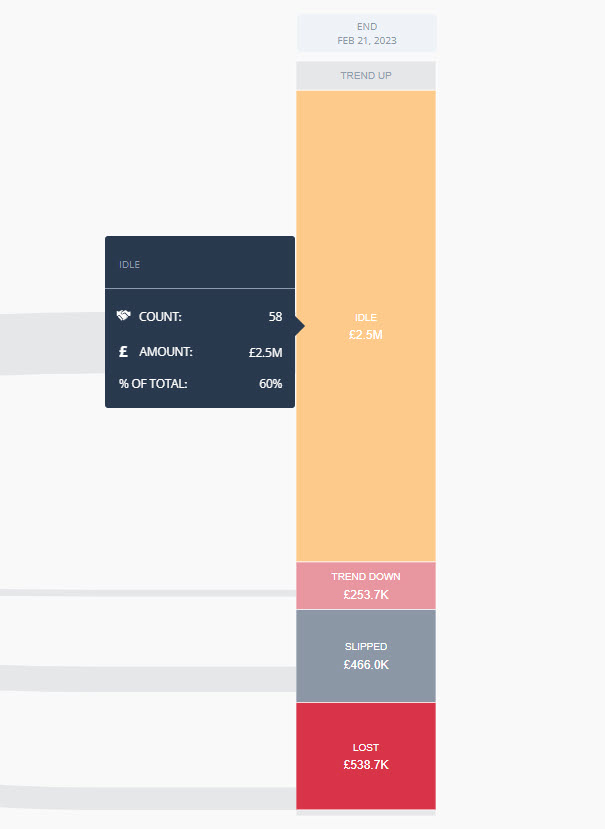The image size is (605, 829).
Task: Click the thin flow band into Trend Down
Action: [148, 593]
